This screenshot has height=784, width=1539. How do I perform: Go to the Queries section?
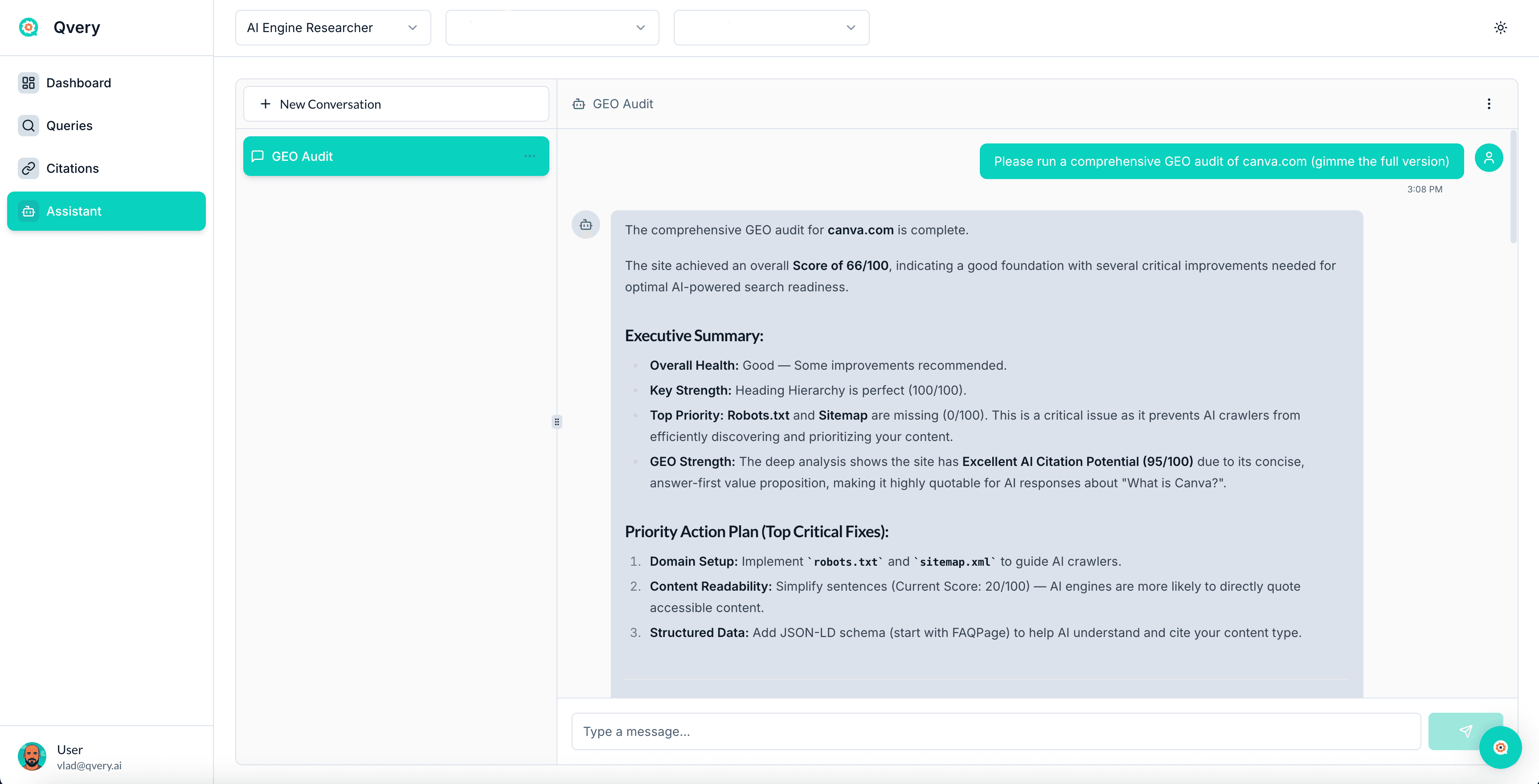click(x=69, y=125)
